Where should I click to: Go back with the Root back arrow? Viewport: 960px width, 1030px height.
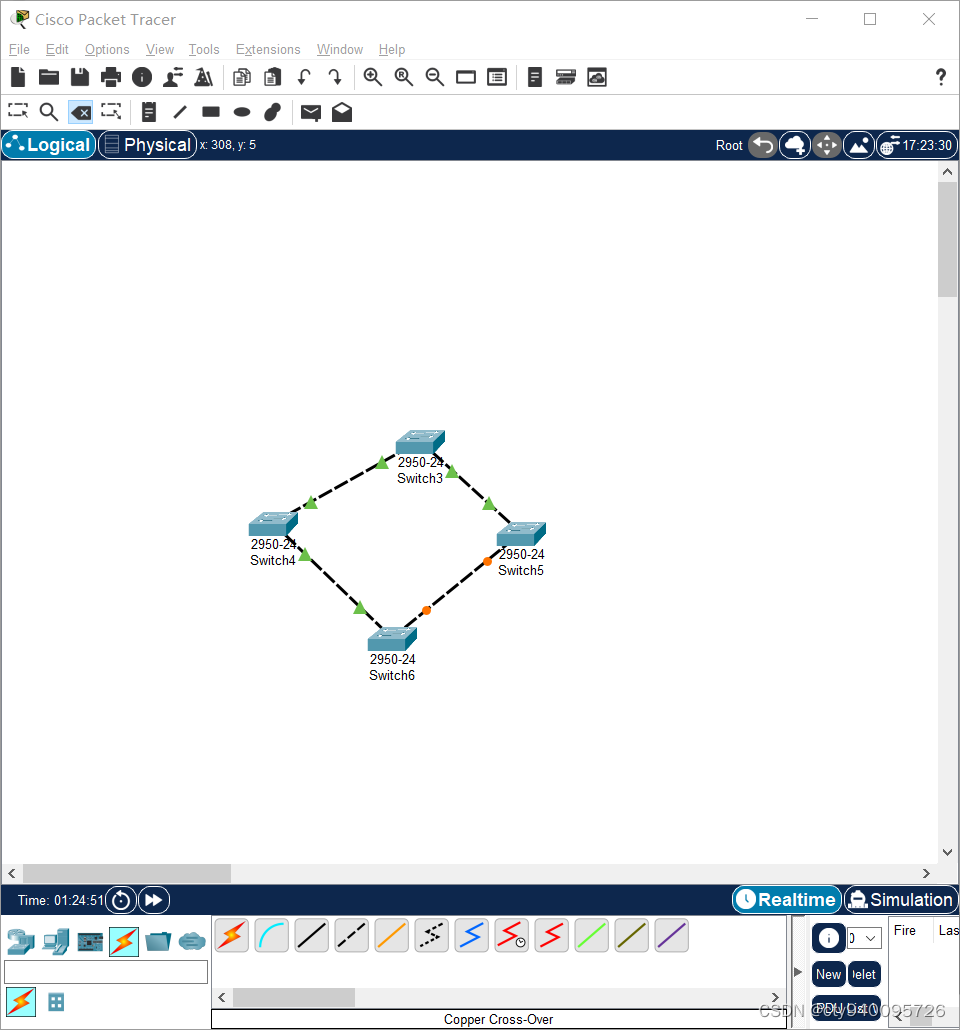[764, 145]
